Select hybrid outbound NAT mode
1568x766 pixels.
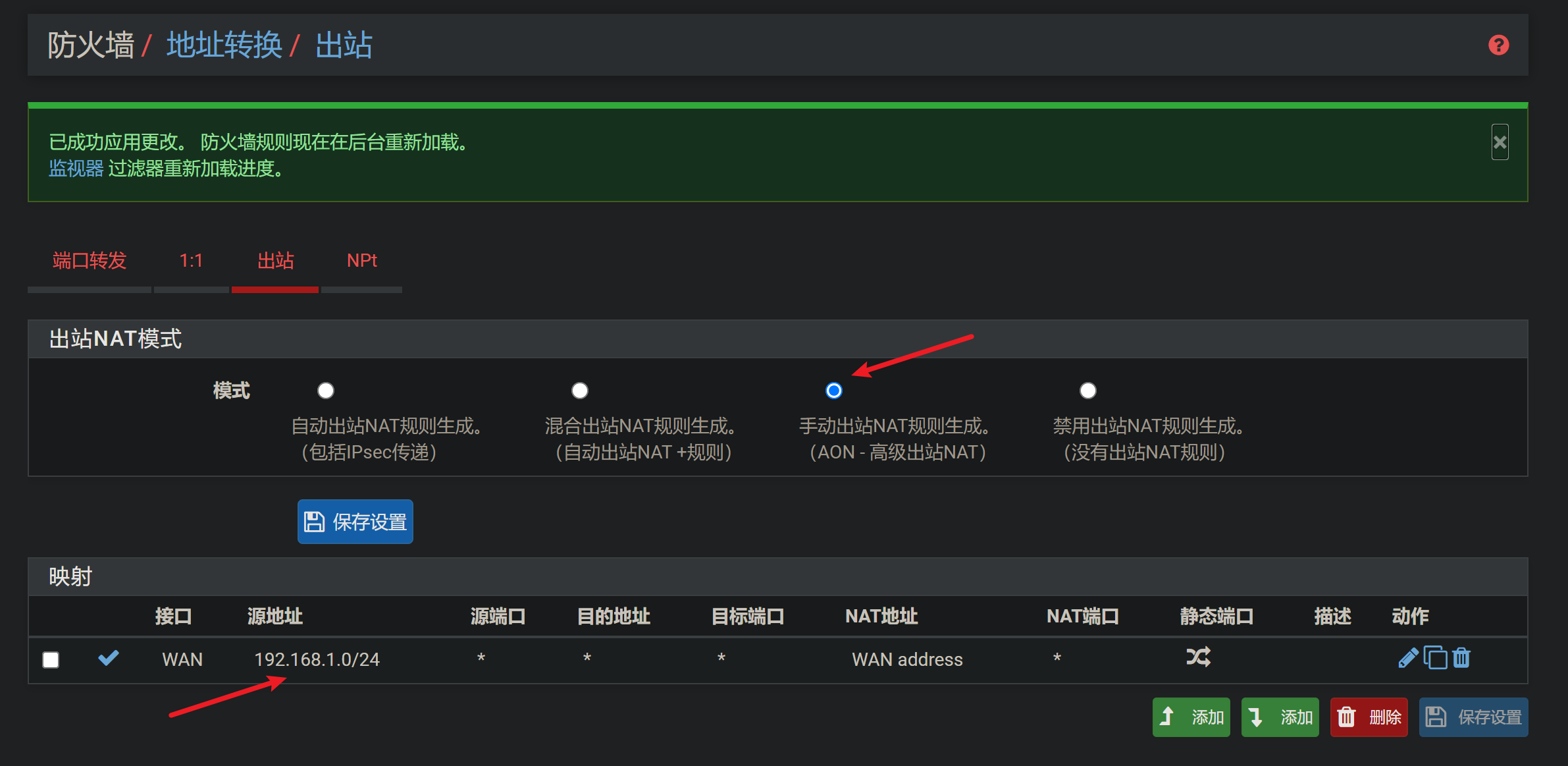pyautogui.click(x=580, y=391)
